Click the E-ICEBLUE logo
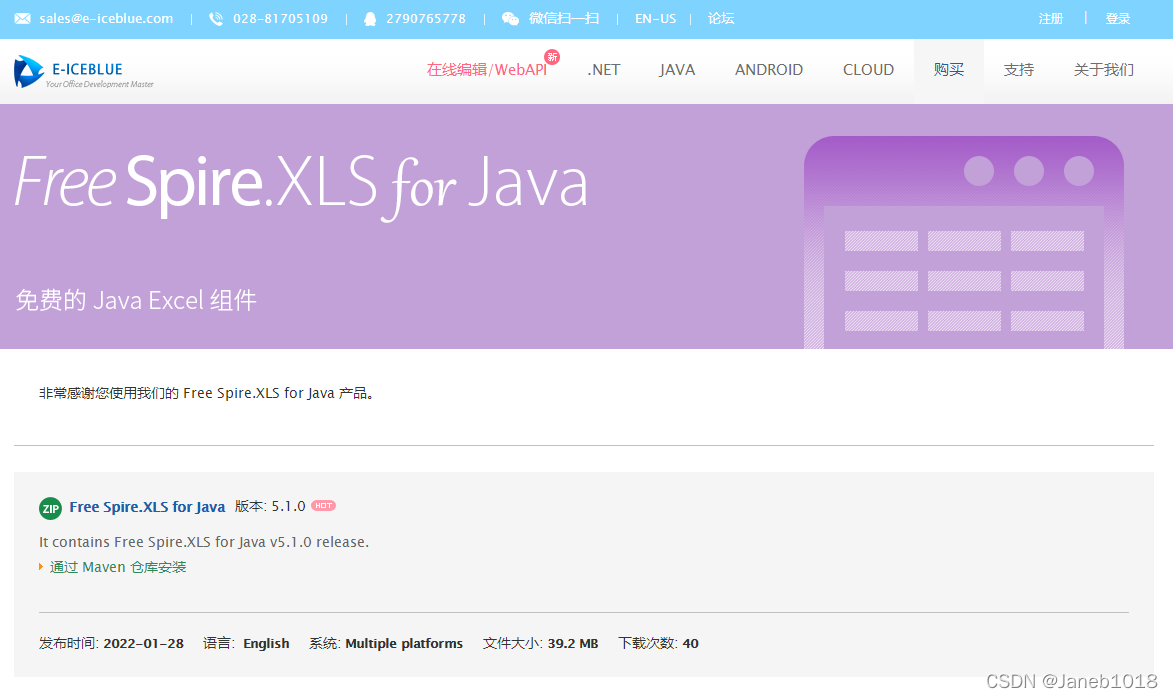 [x=83, y=72]
